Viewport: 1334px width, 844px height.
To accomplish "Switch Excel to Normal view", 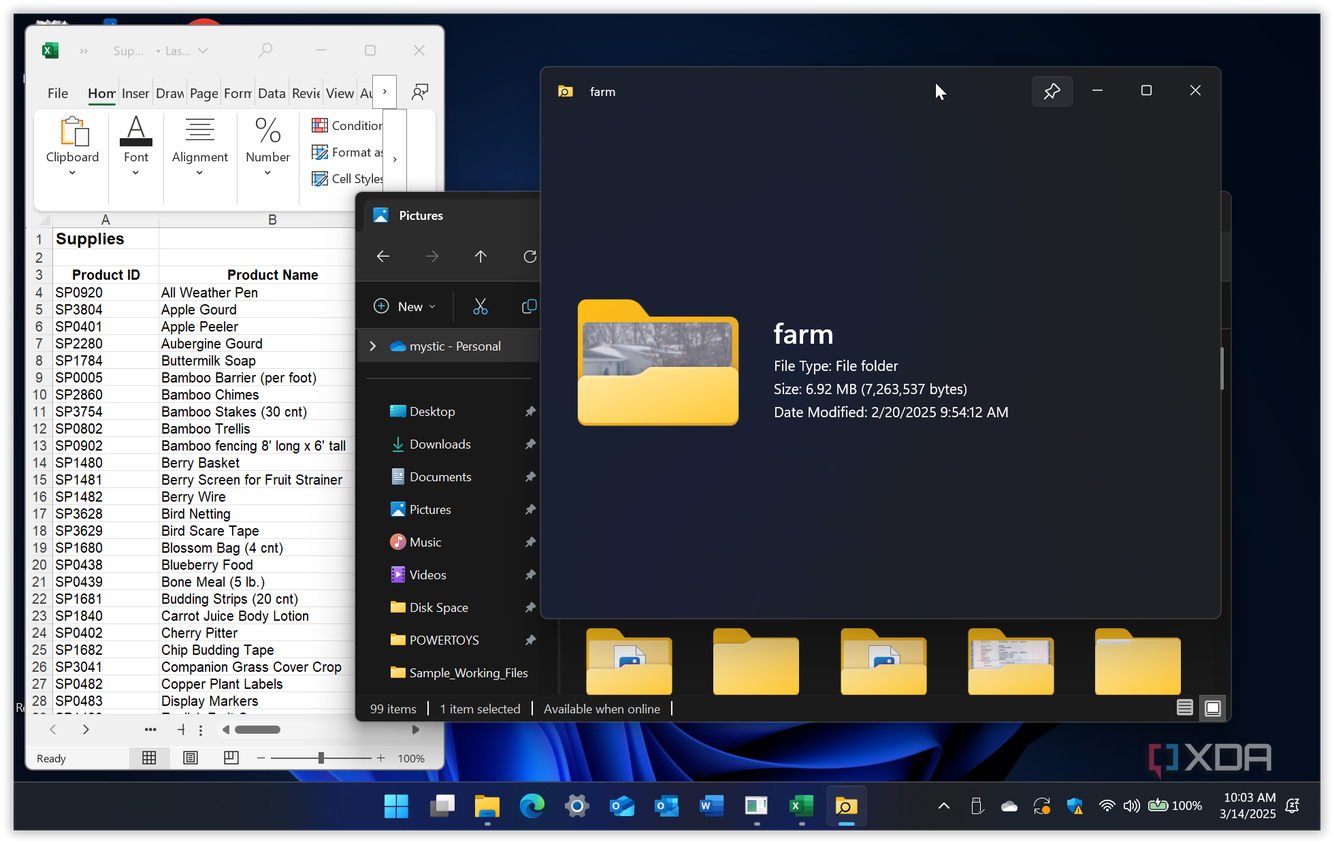I will 149,758.
